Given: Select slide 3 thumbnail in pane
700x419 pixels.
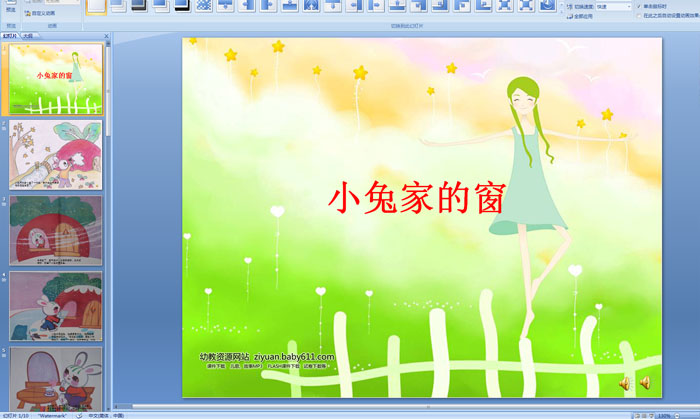Looking at the screenshot, I should 56,231.
